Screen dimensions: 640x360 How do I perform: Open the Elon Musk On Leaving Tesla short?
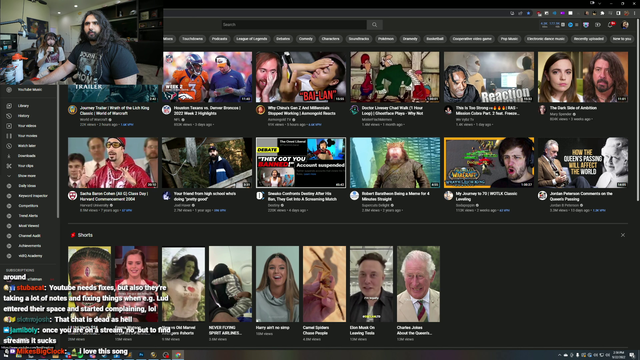tap(371, 284)
